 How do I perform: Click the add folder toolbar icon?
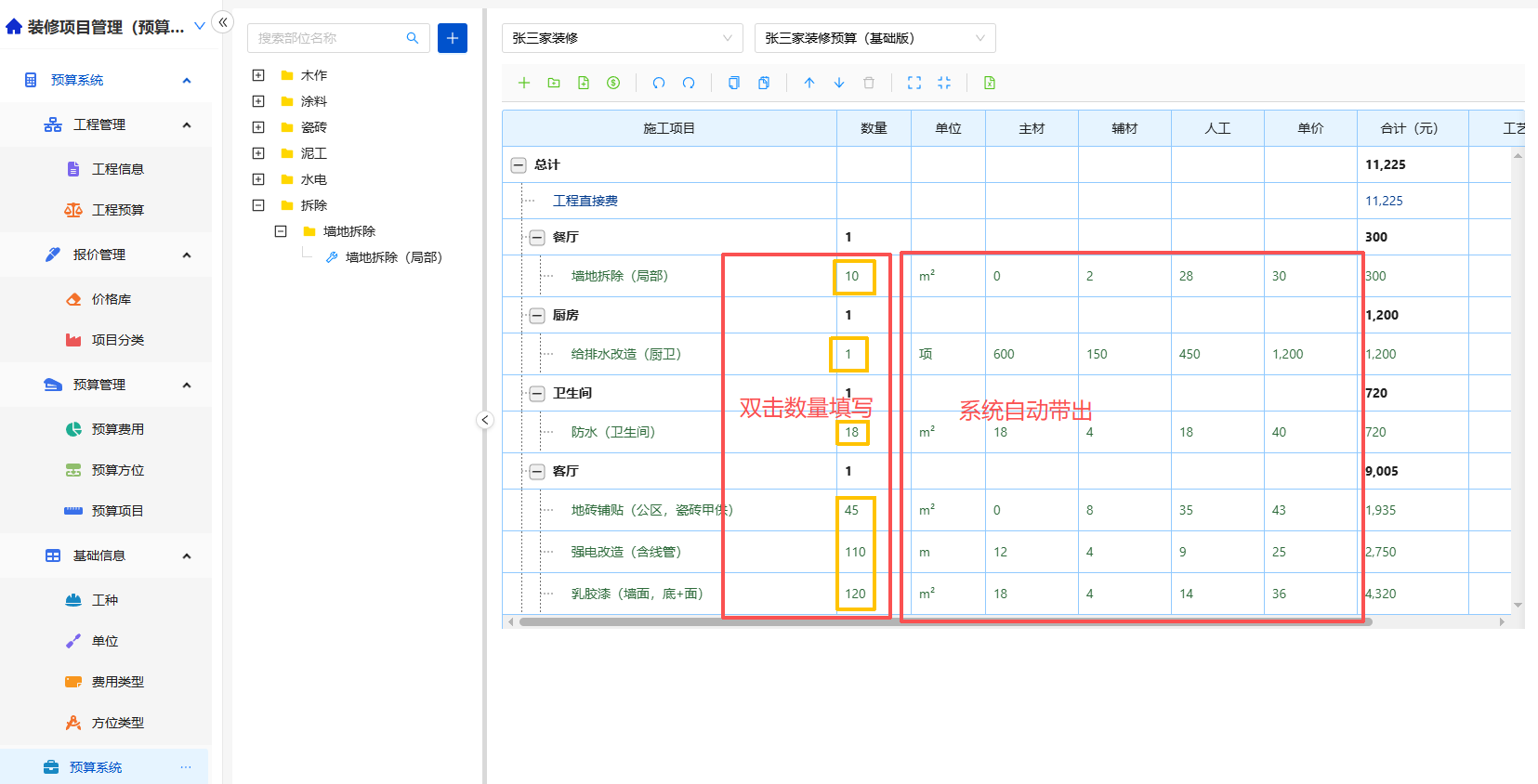pos(554,83)
